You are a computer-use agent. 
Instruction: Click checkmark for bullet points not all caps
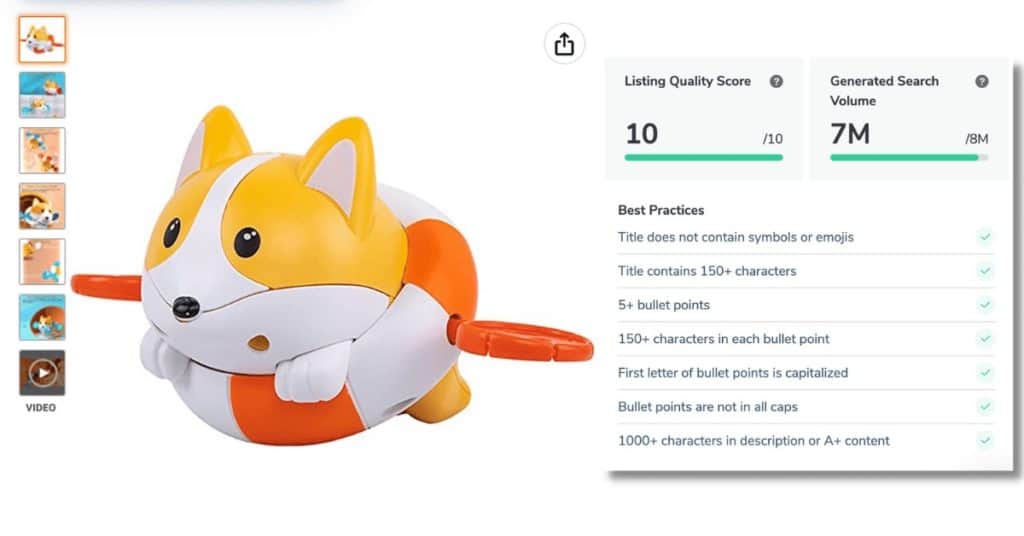click(985, 407)
